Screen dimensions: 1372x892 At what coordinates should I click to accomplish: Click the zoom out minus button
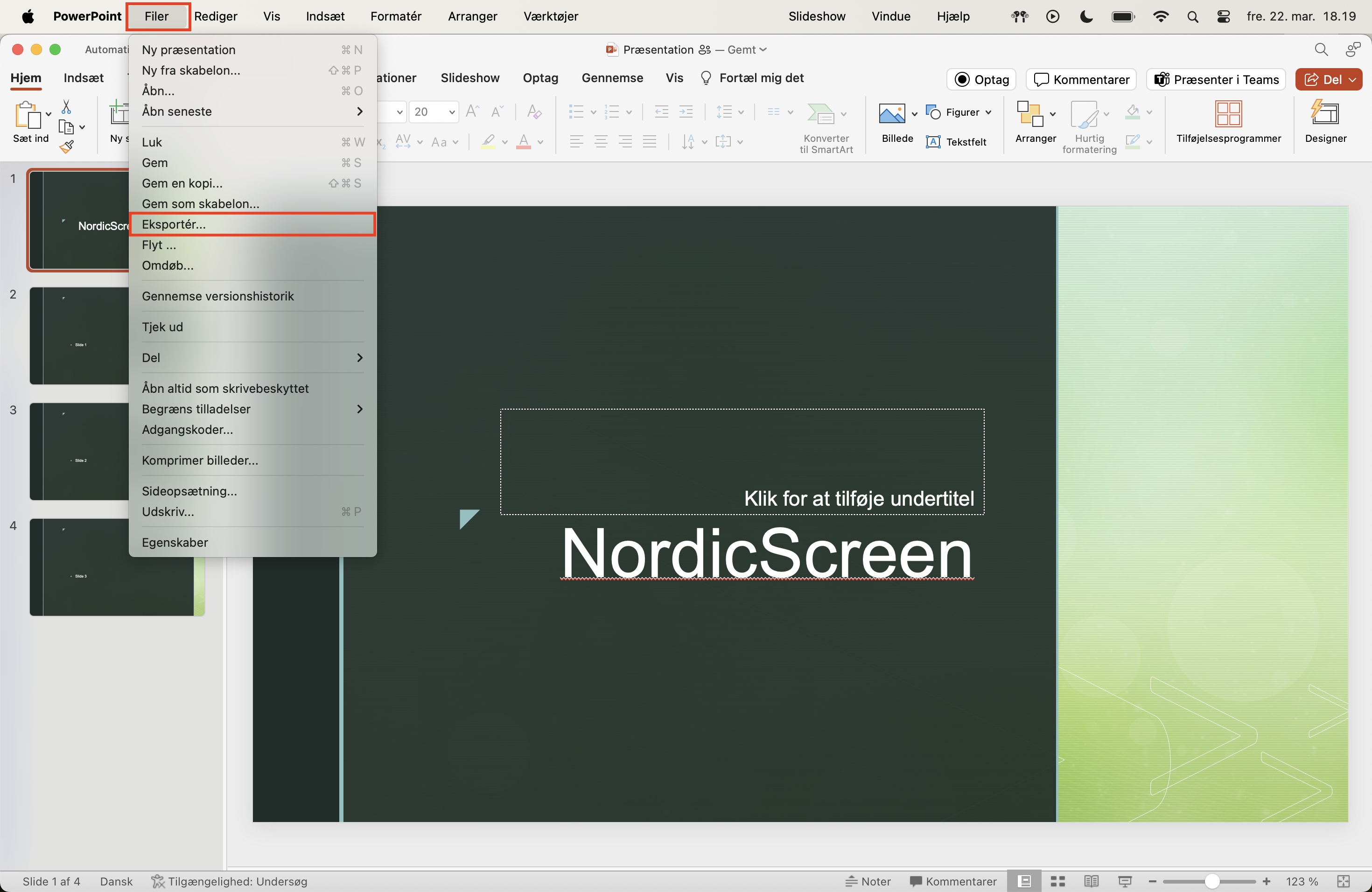click(x=1152, y=881)
